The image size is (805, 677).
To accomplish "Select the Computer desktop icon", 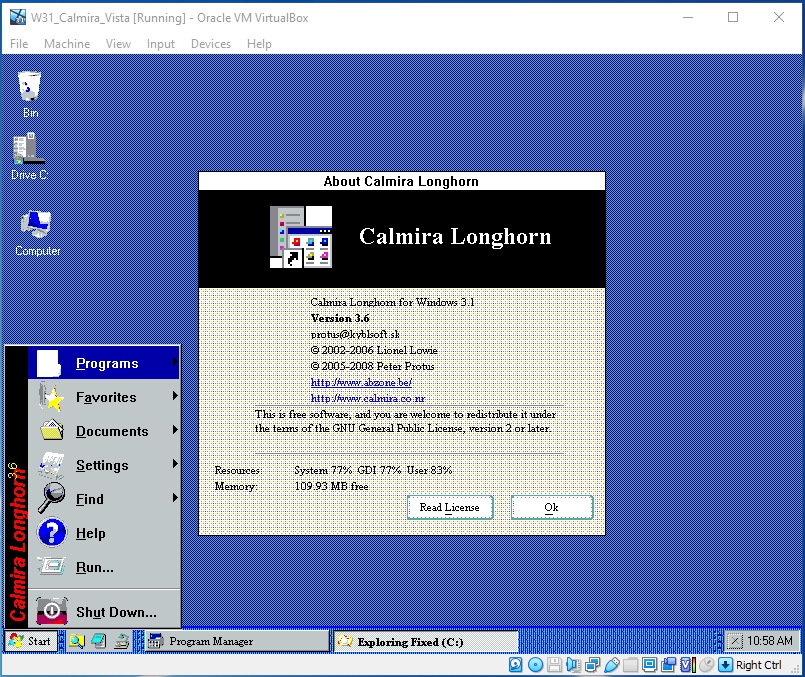I will click(x=37, y=233).
